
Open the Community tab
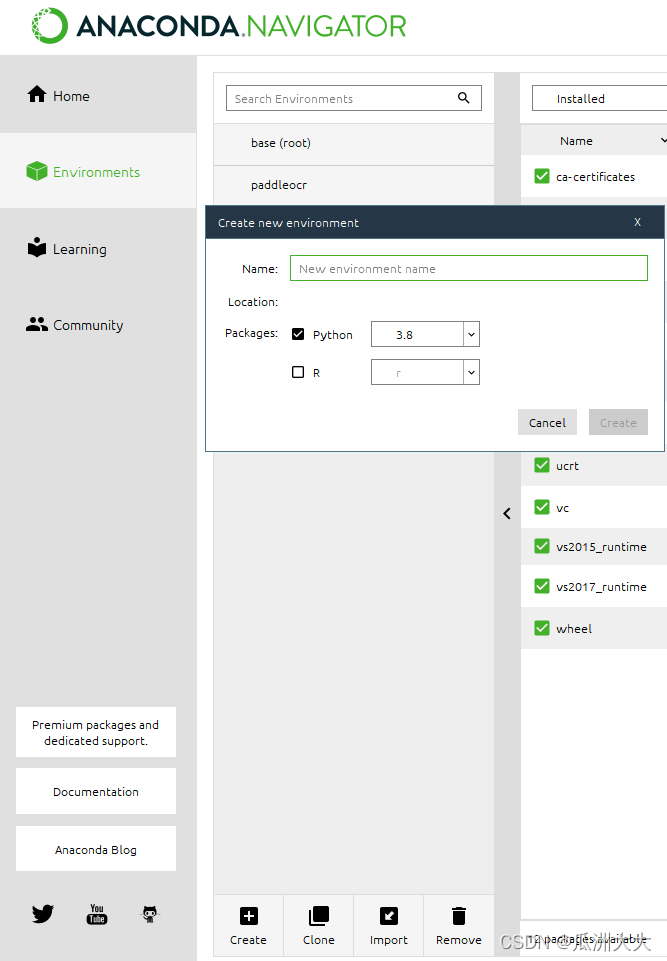click(x=98, y=325)
